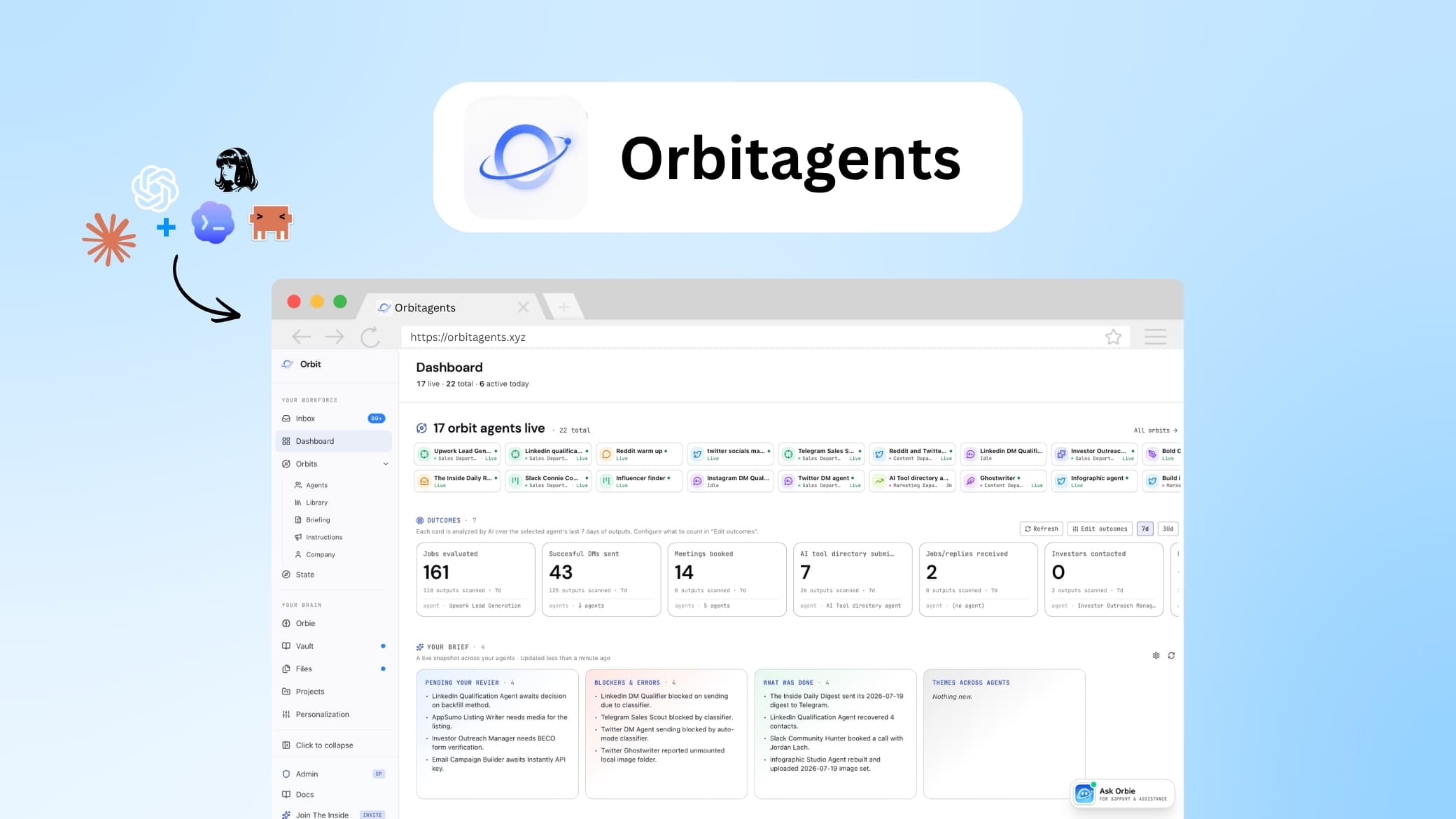
Task: Click Join The Inside link
Action: [x=322, y=815]
